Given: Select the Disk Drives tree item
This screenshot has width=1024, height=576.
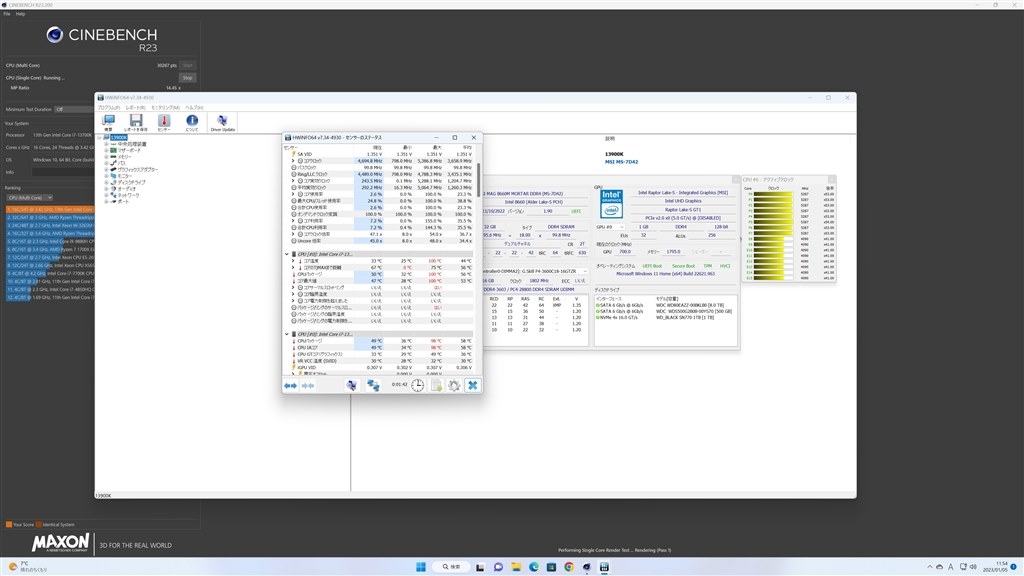Looking at the screenshot, I should point(131,182).
